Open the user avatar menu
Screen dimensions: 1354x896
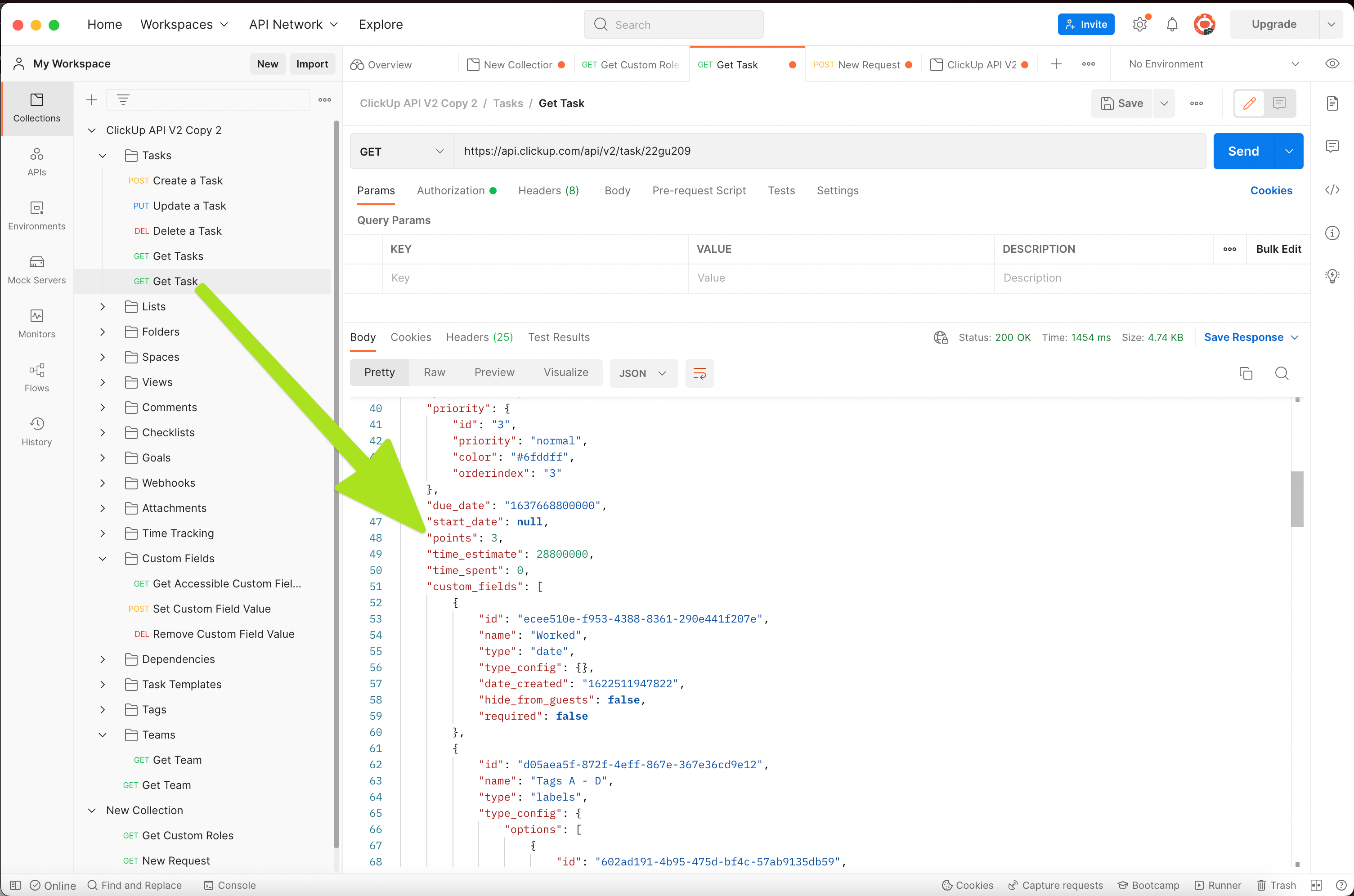tap(1204, 24)
